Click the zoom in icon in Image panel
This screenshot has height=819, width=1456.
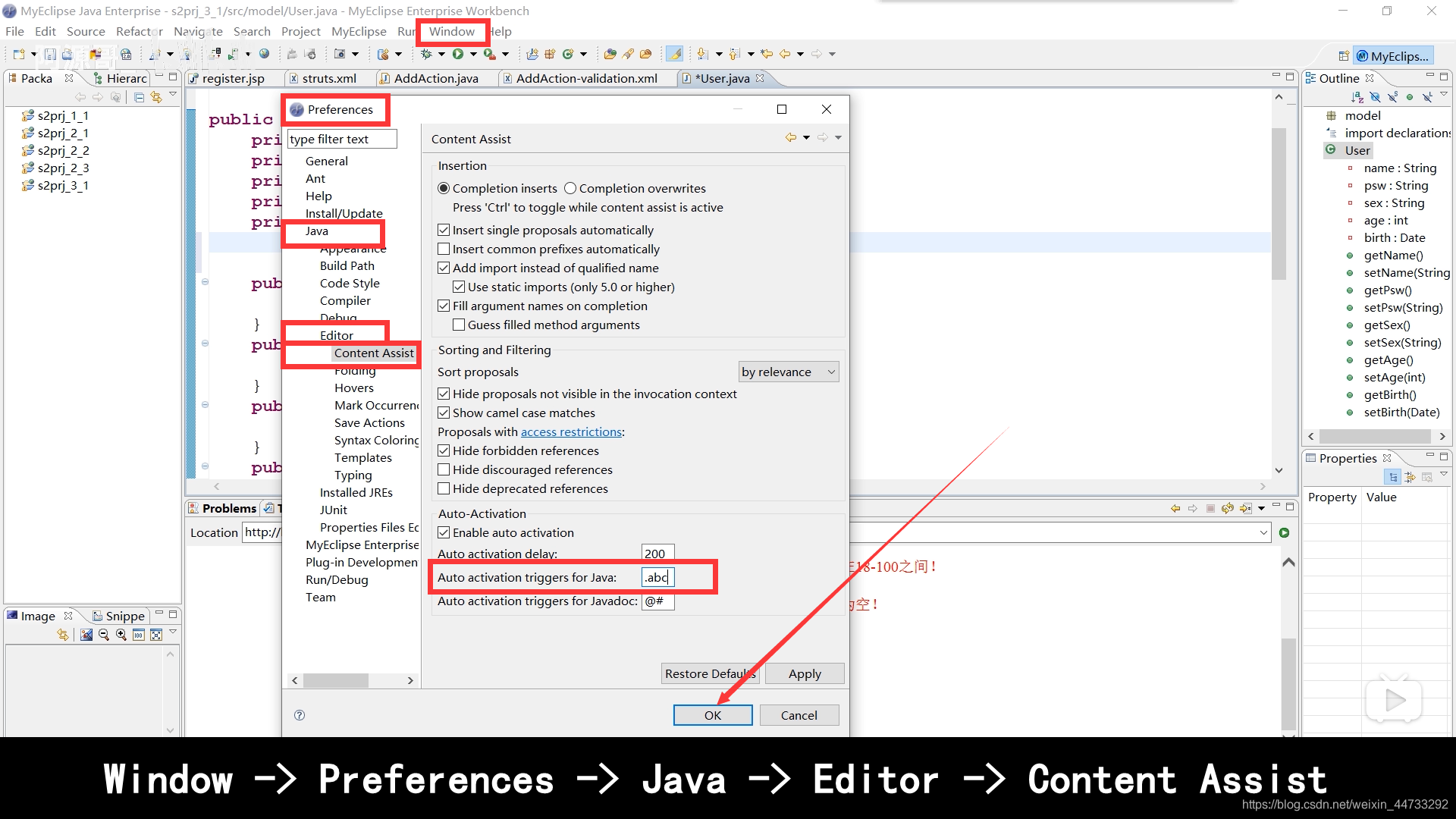click(x=121, y=635)
